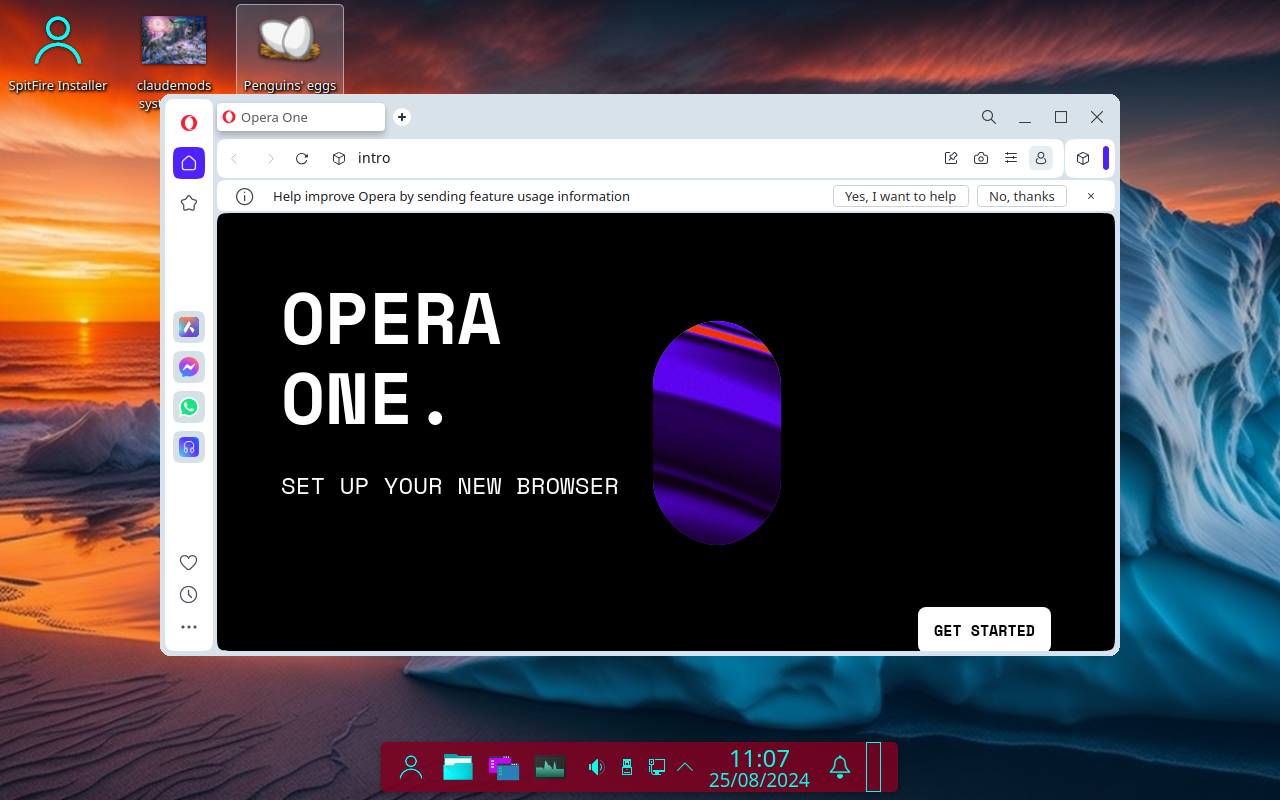
Task: Open the network connections tray icon
Action: click(657, 767)
